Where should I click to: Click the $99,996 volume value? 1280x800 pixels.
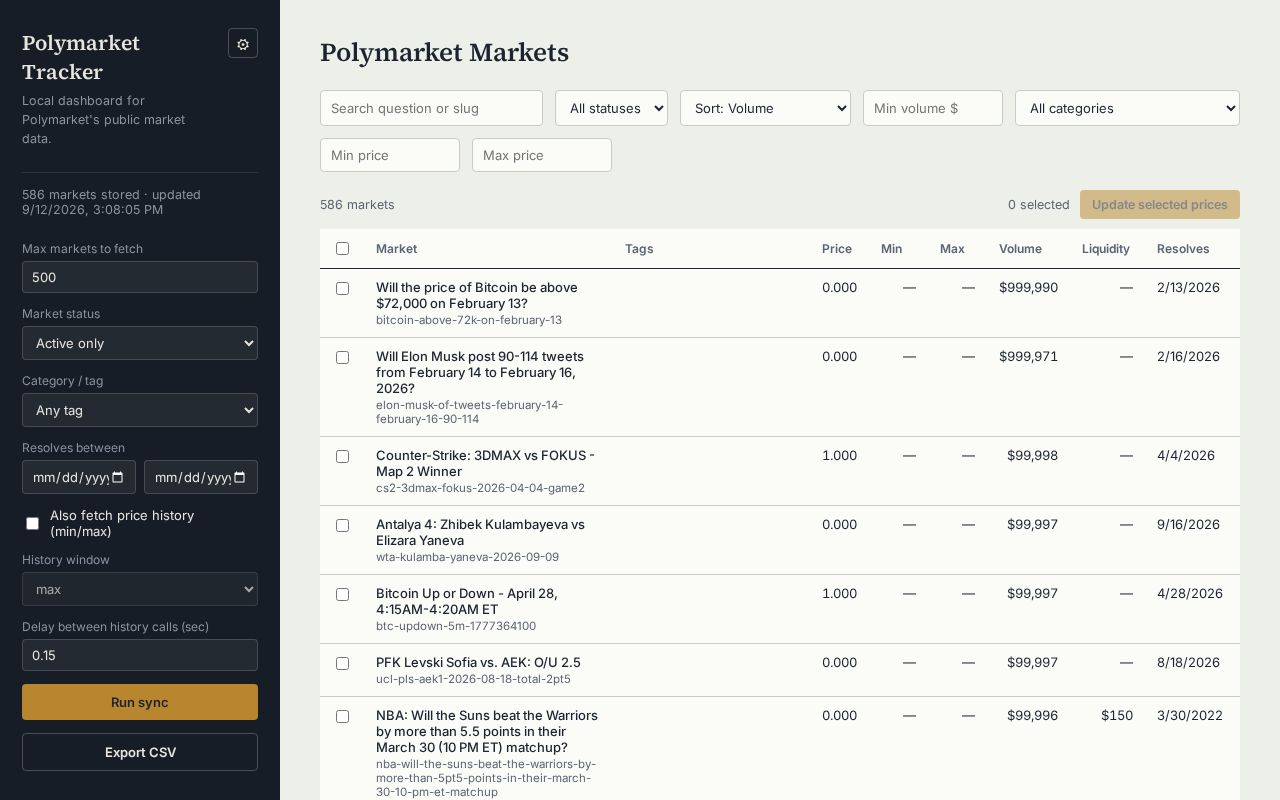1032,715
